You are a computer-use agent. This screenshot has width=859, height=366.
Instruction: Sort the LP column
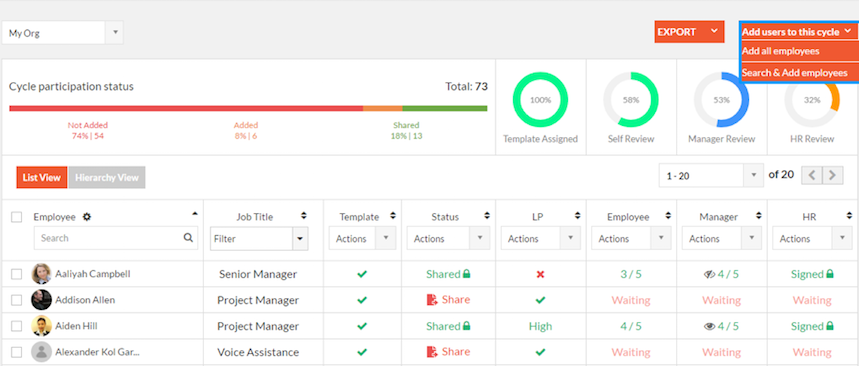577,216
